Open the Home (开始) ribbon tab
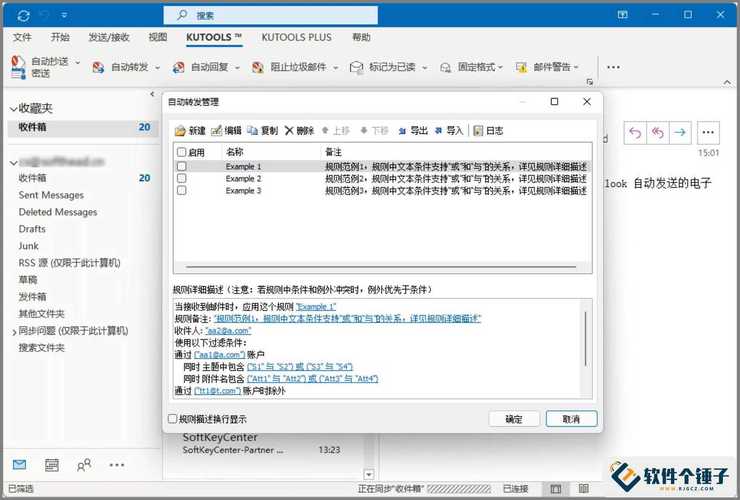 [x=60, y=37]
